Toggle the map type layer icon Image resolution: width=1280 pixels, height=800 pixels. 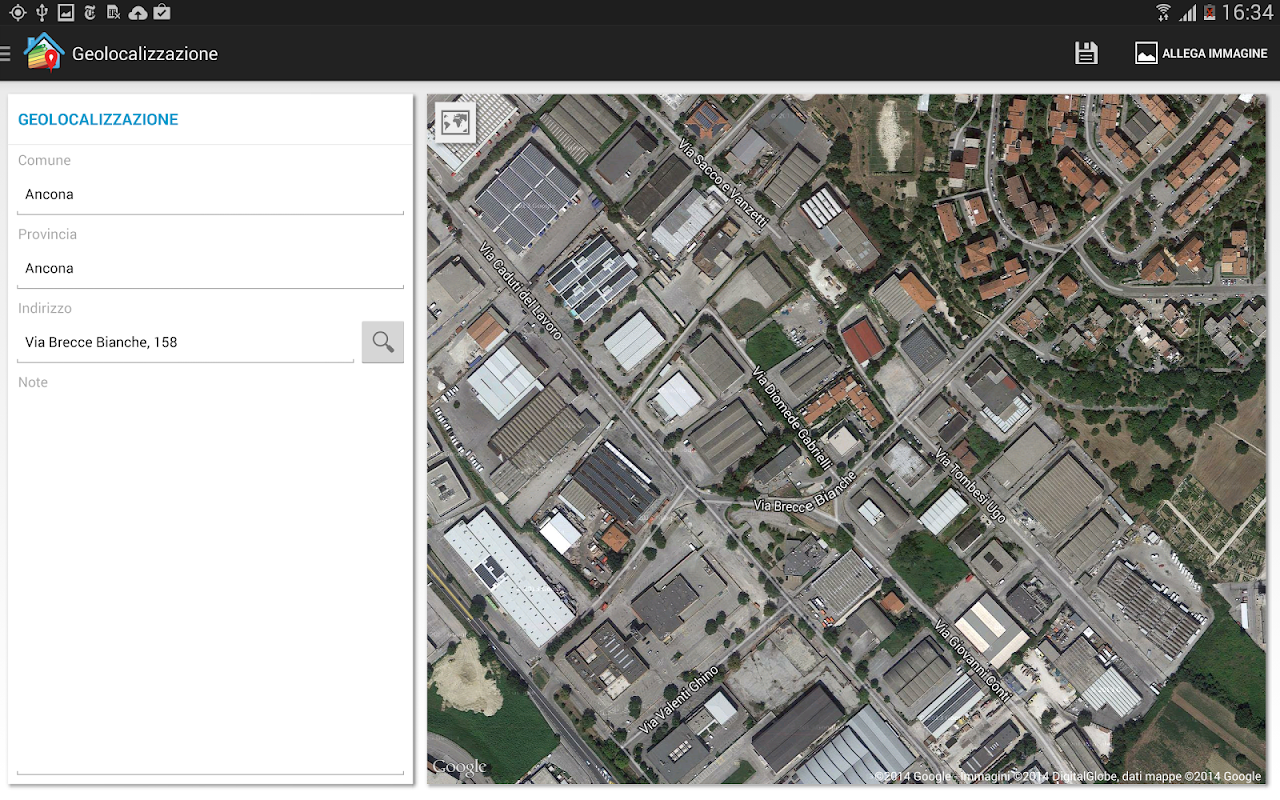click(456, 123)
